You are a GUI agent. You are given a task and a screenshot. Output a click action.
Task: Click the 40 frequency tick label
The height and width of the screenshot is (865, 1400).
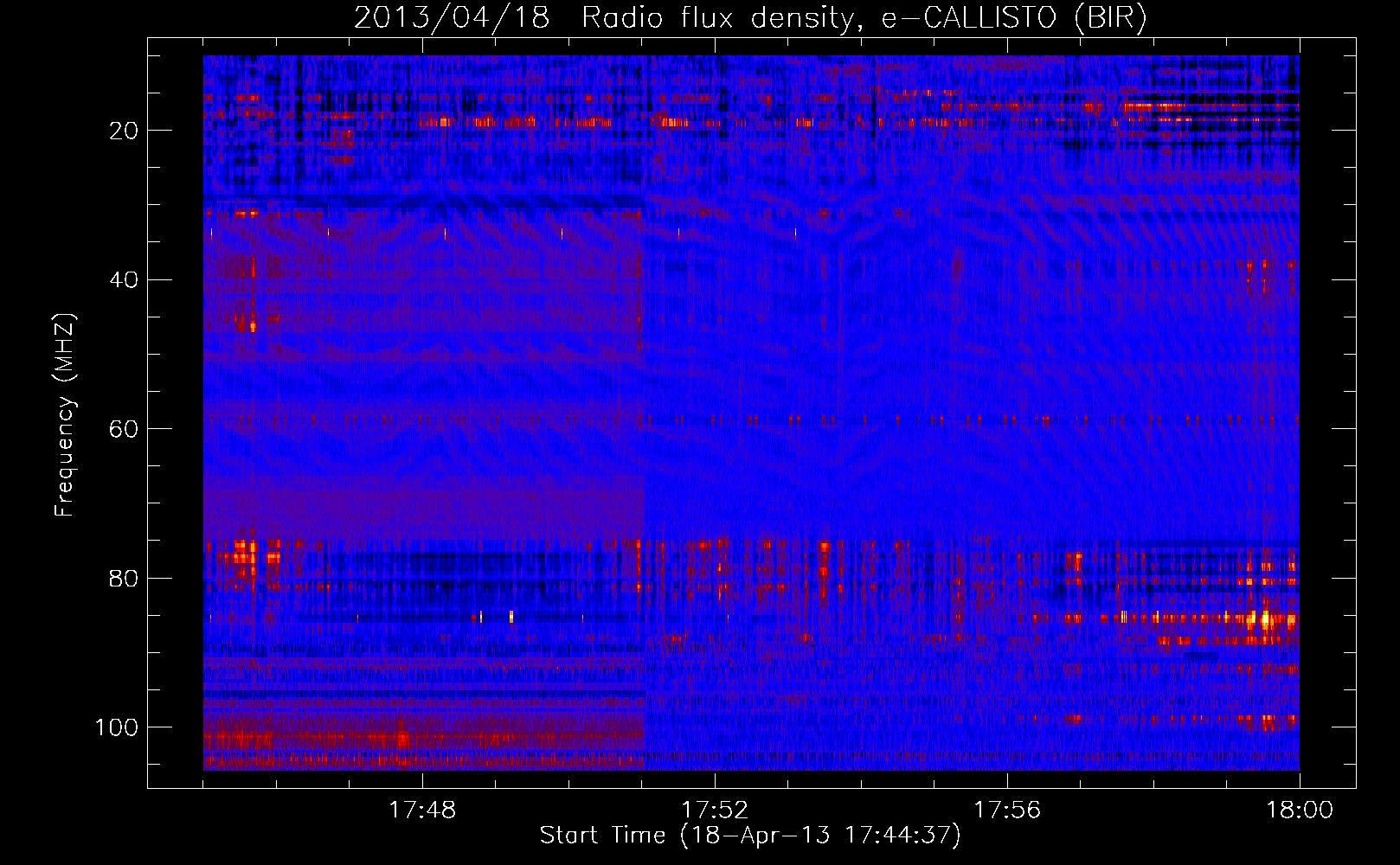tap(124, 280)
